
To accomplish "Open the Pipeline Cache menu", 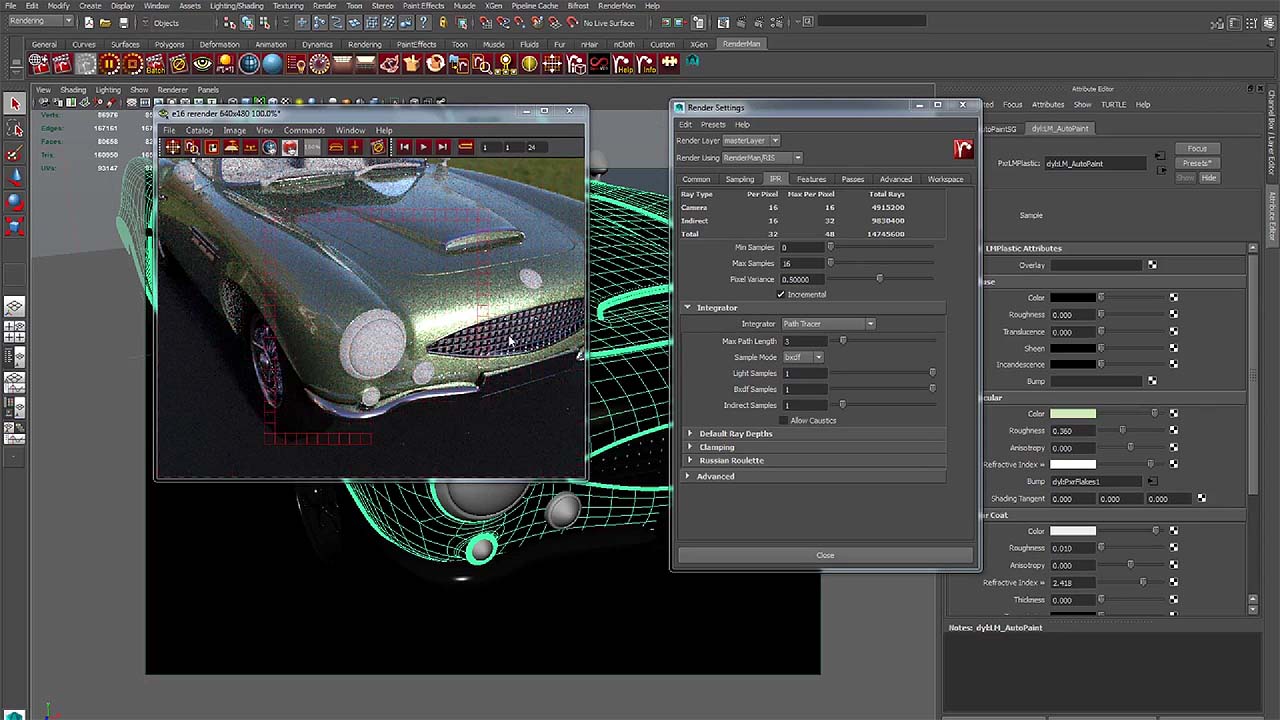I will click(534, 6).
